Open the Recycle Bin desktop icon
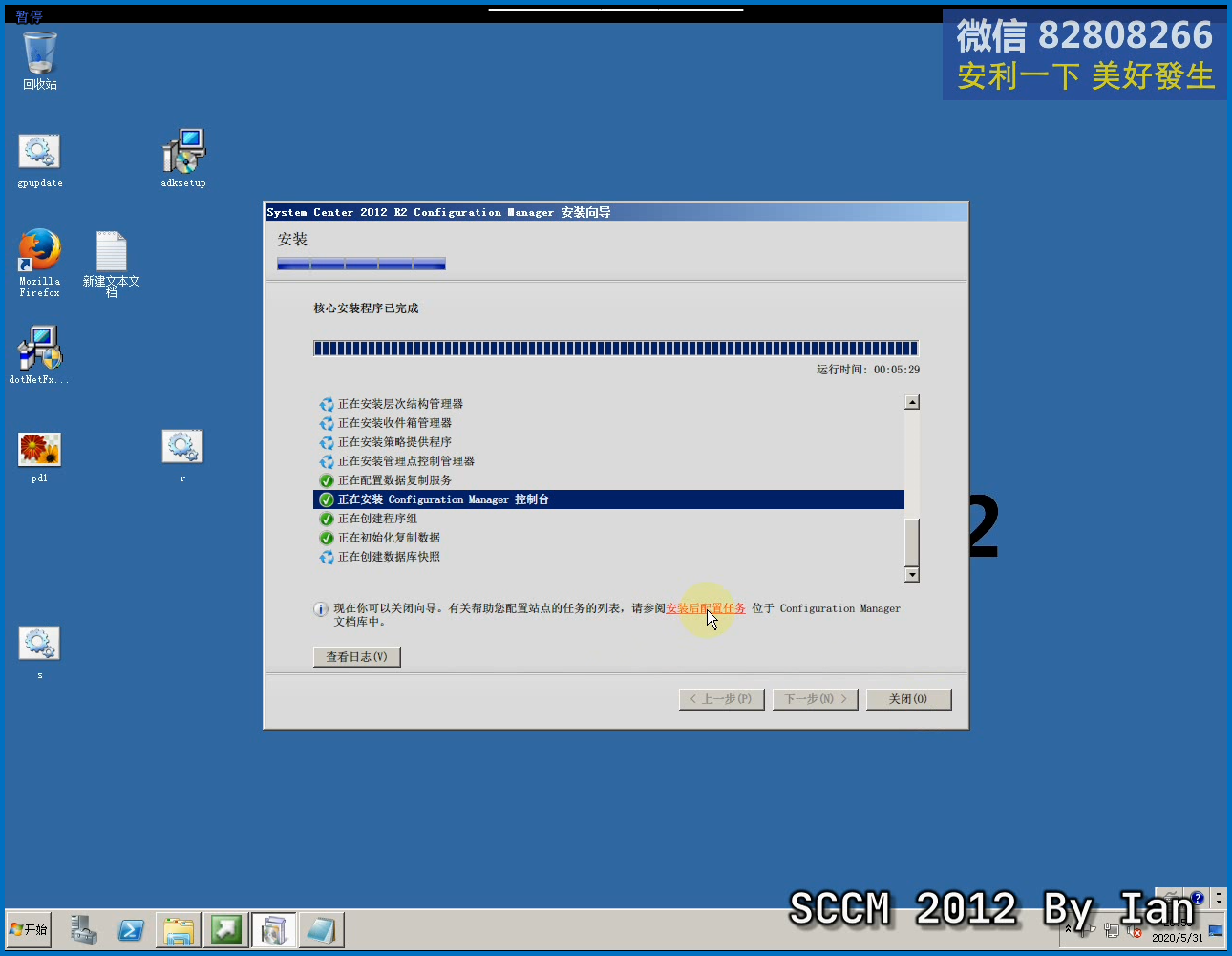Viewport: 1232px width, 956px height. click(40, 61)
